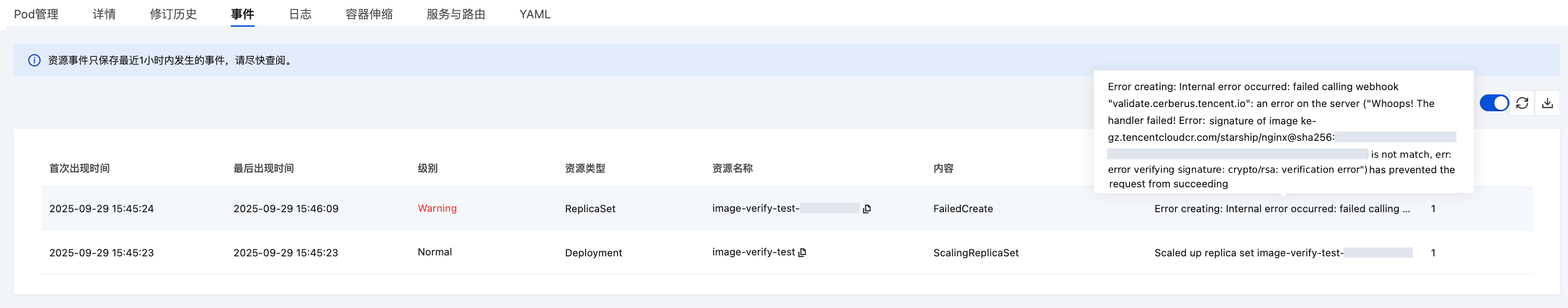Click the truncated "Error creating" message

pos(1282,208)
